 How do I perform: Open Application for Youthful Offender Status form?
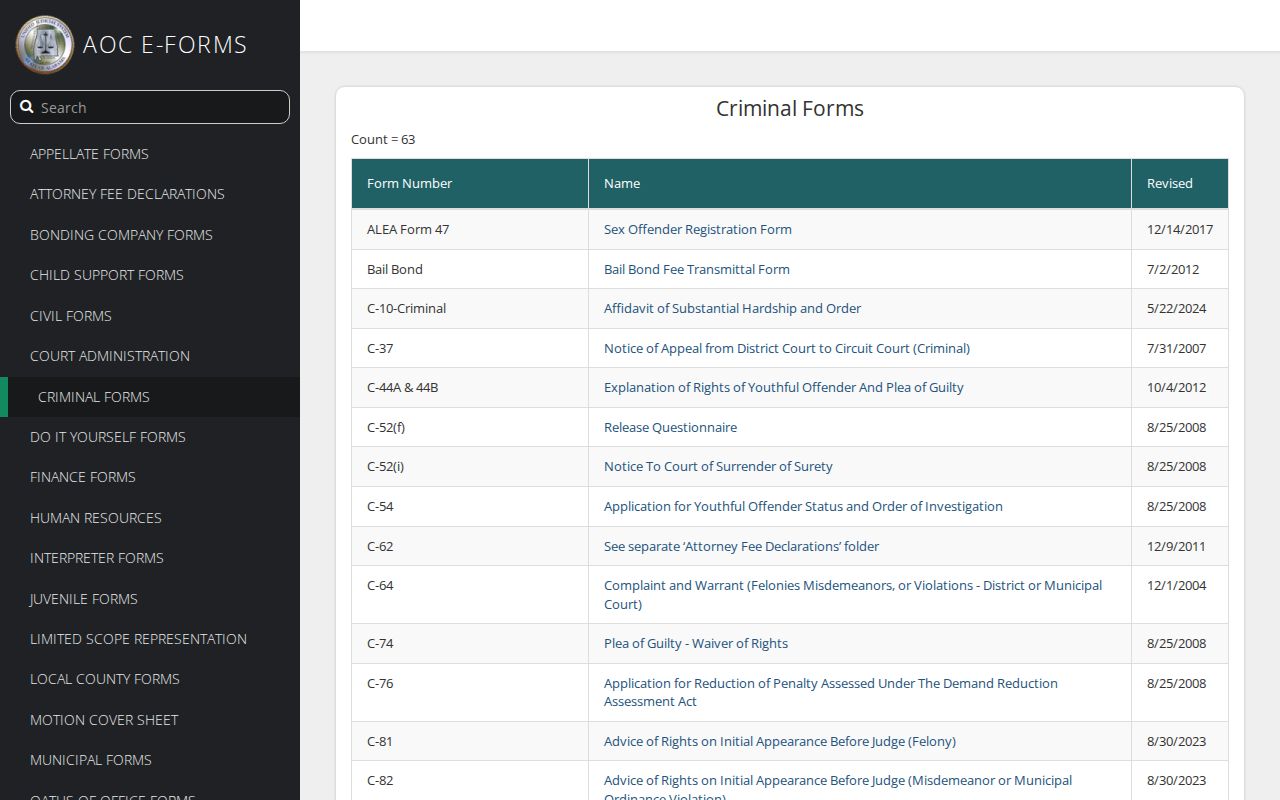803,506
